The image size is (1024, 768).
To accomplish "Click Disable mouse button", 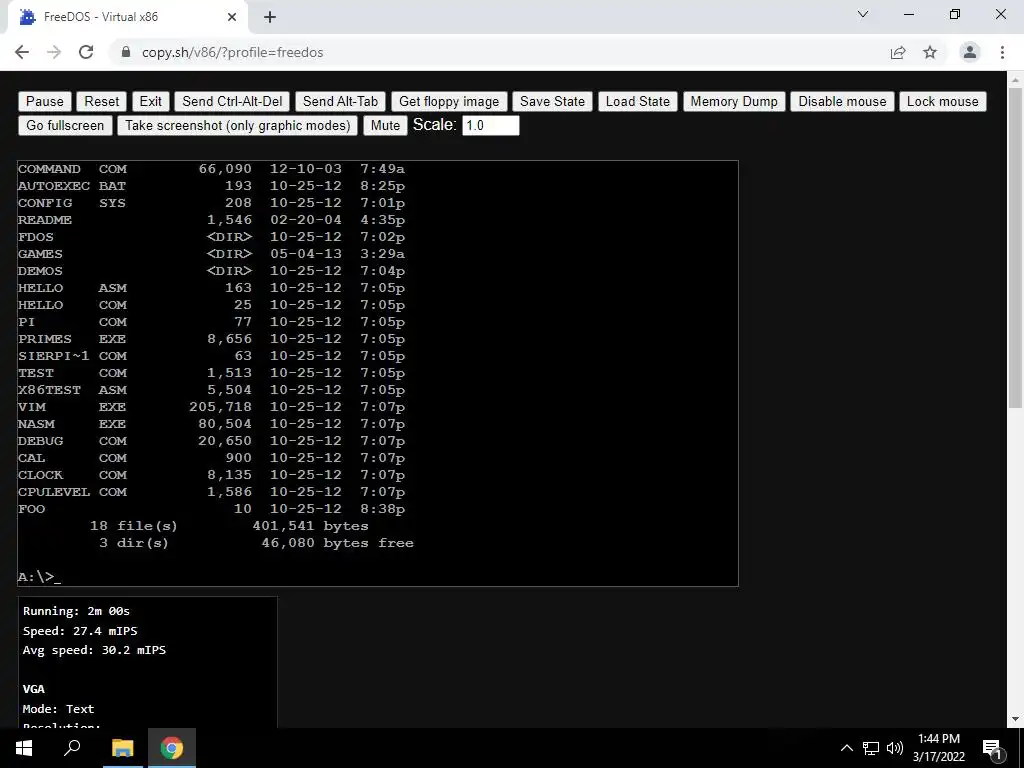I will tap(842, 101).
